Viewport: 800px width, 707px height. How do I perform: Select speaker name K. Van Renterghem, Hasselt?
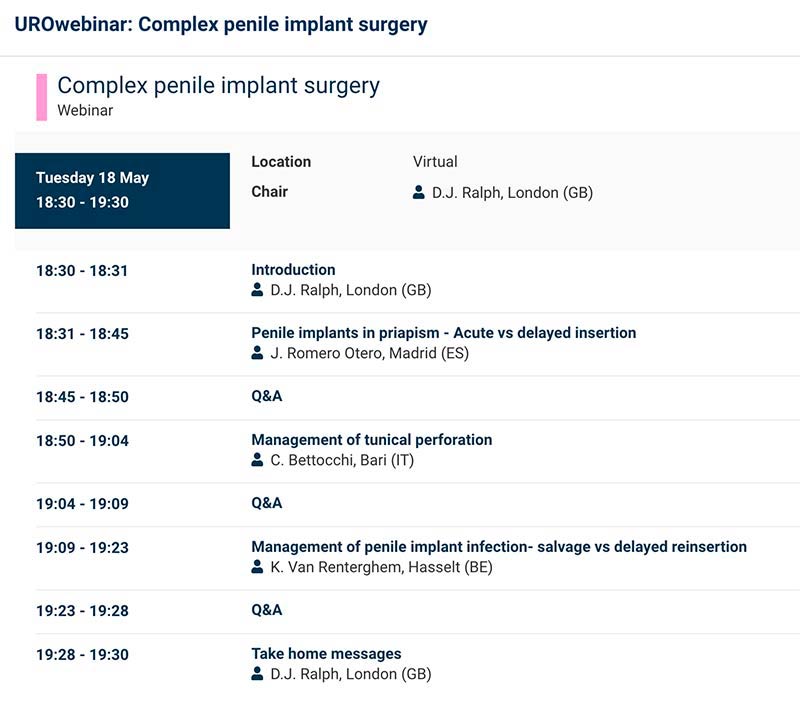coord(381,568)
